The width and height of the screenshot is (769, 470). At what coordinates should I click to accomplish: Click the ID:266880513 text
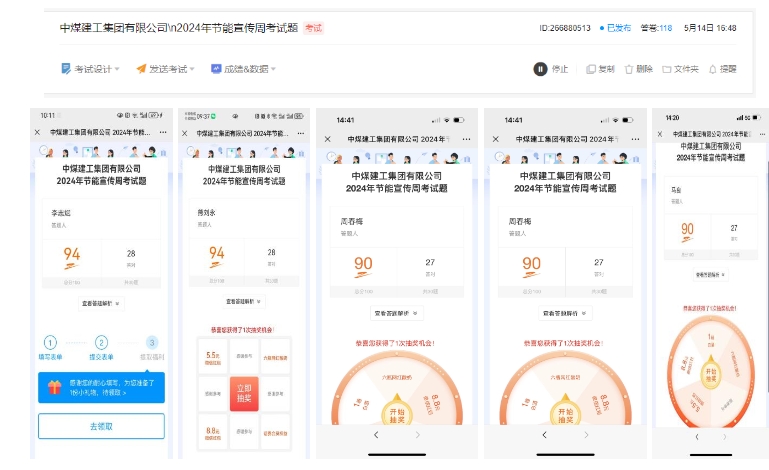pyautogui.click(x=565, y=28)
